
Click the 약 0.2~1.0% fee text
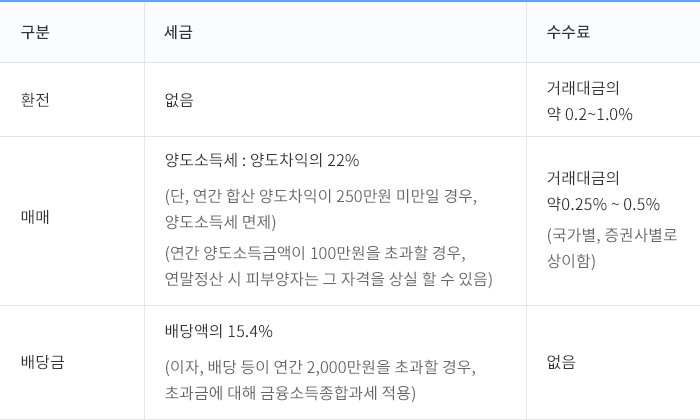[590, 114]
